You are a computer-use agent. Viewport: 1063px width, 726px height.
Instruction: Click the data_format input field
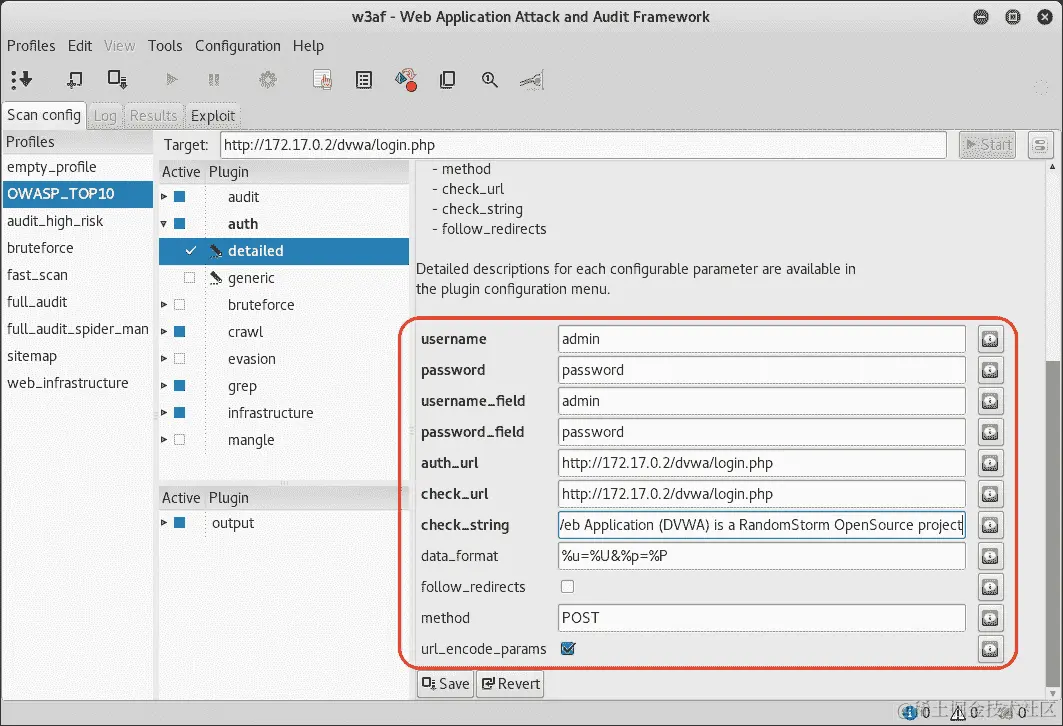click(761, 556)
